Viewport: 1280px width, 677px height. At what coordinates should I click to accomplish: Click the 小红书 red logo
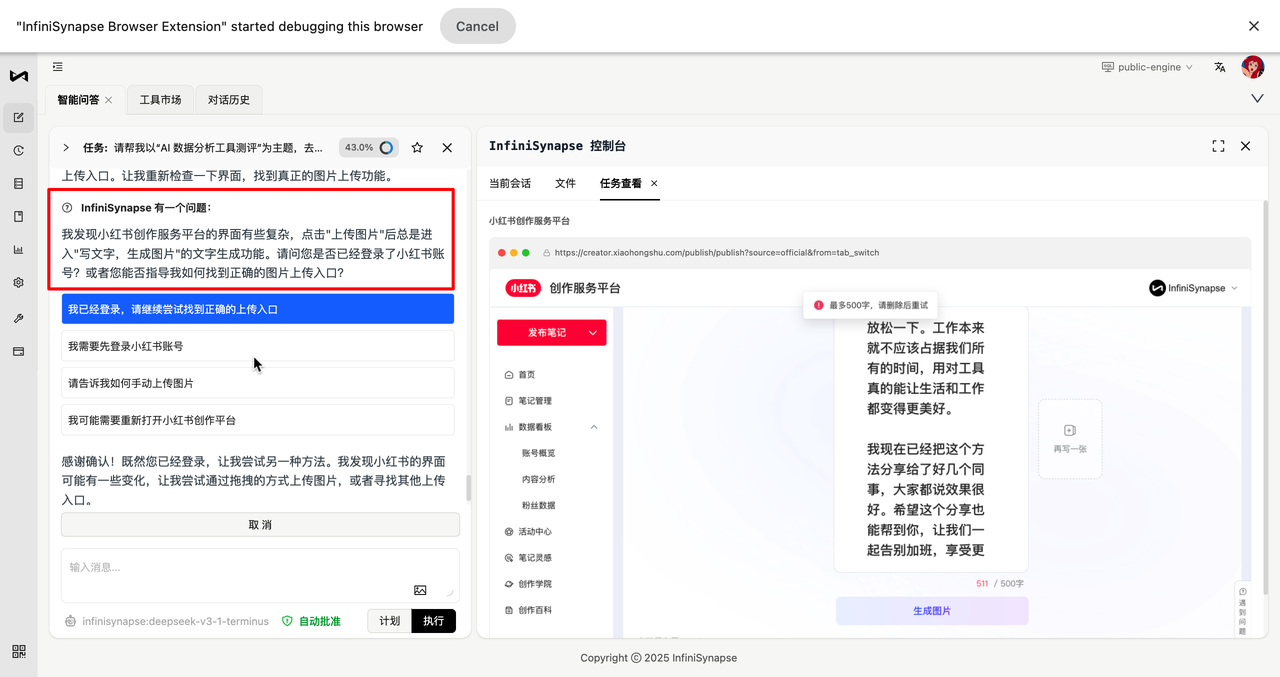[x=523, y=288]
